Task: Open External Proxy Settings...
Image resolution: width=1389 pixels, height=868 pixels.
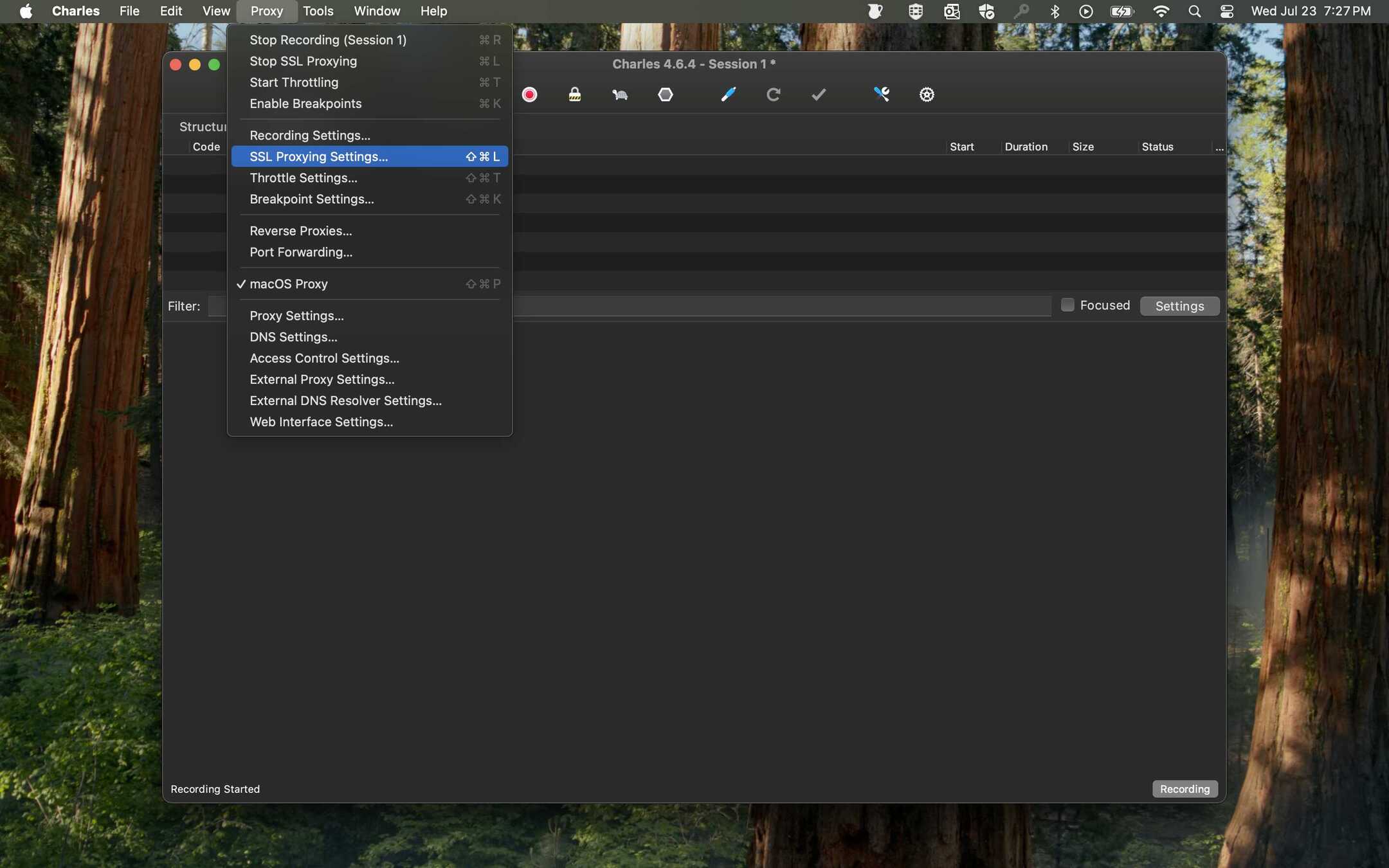Action: 370,379
